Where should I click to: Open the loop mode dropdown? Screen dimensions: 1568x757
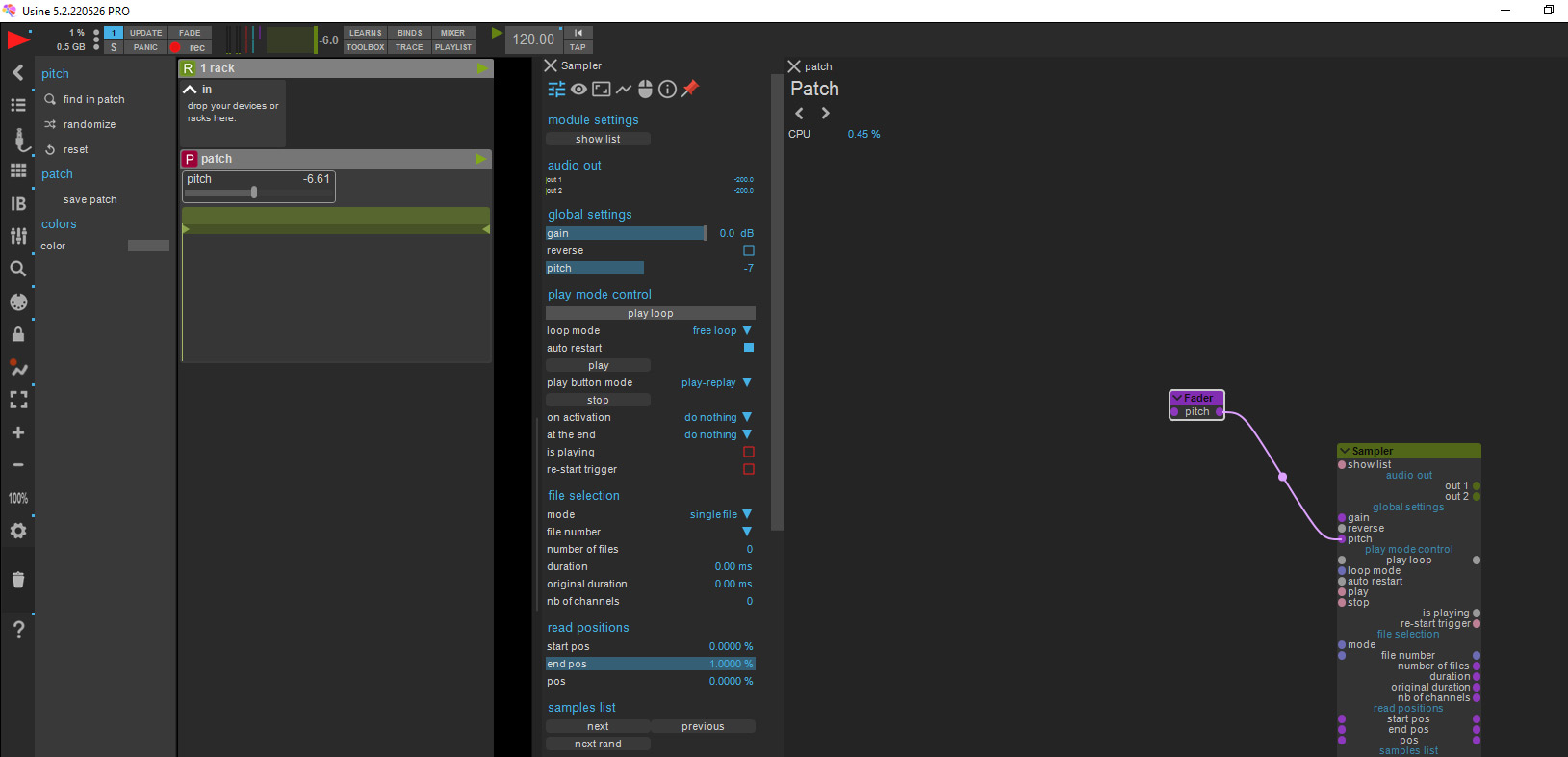pos(747,330)
